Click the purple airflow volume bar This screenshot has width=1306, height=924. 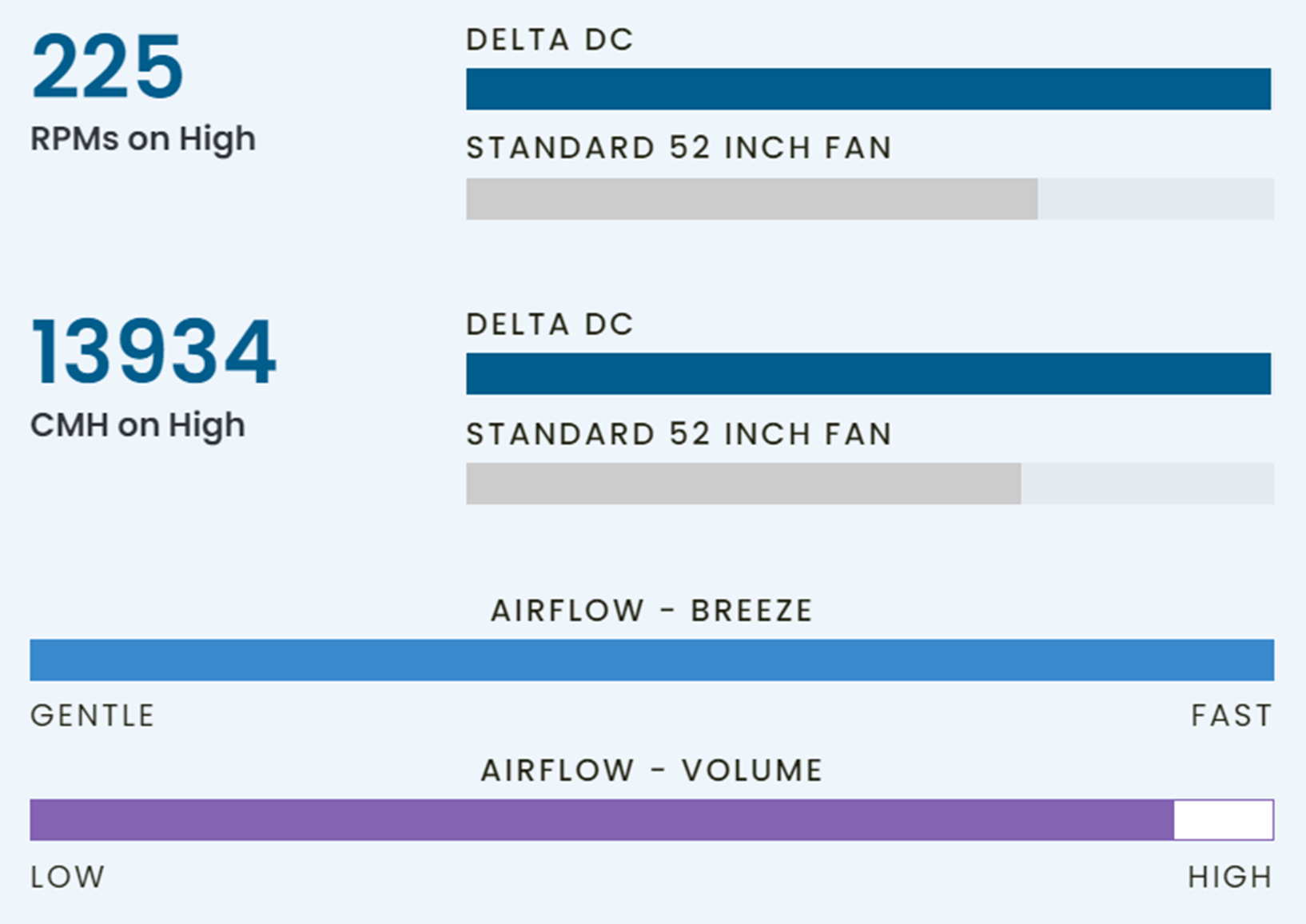pos(601,820)
